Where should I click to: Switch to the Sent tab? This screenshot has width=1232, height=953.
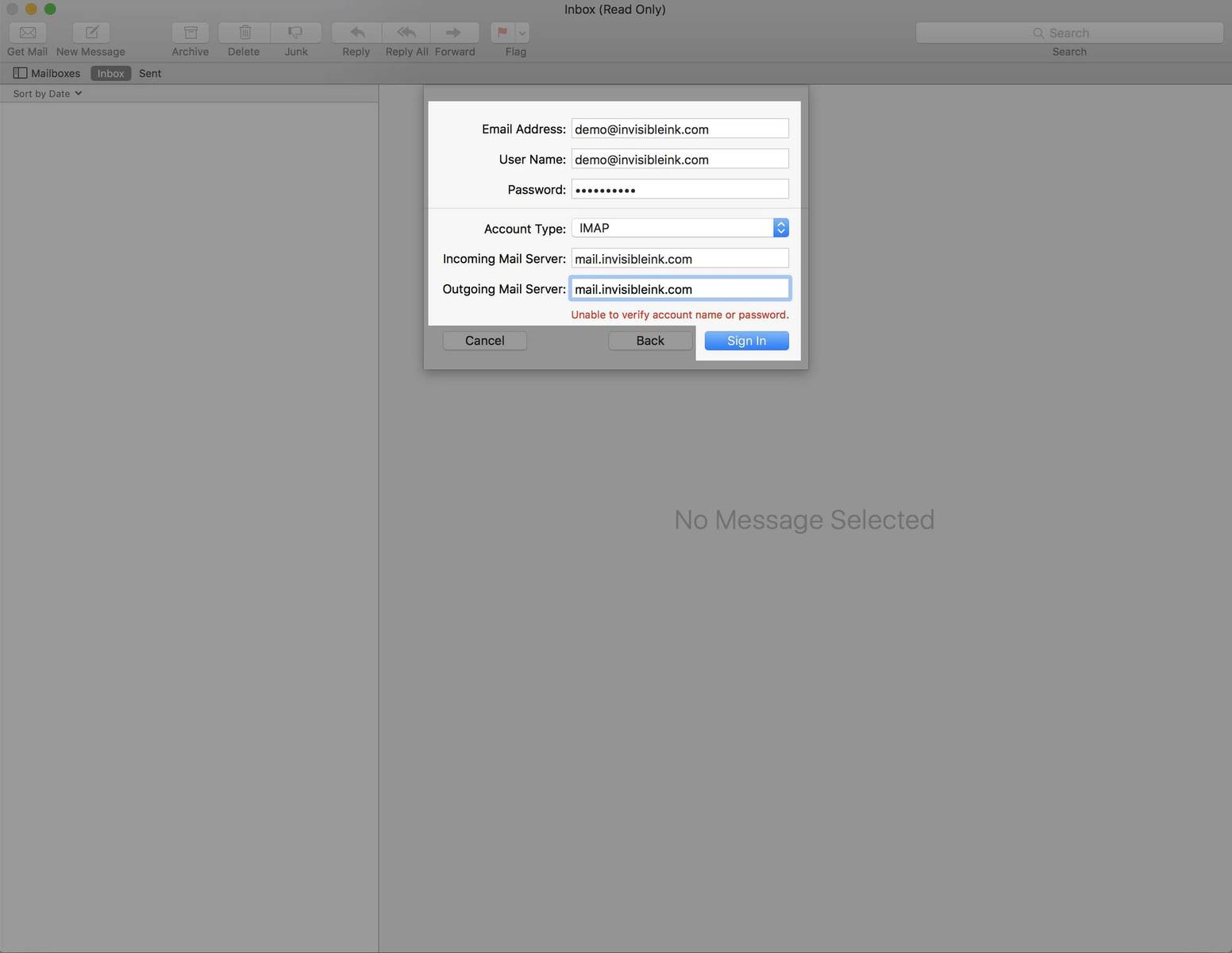150,73
